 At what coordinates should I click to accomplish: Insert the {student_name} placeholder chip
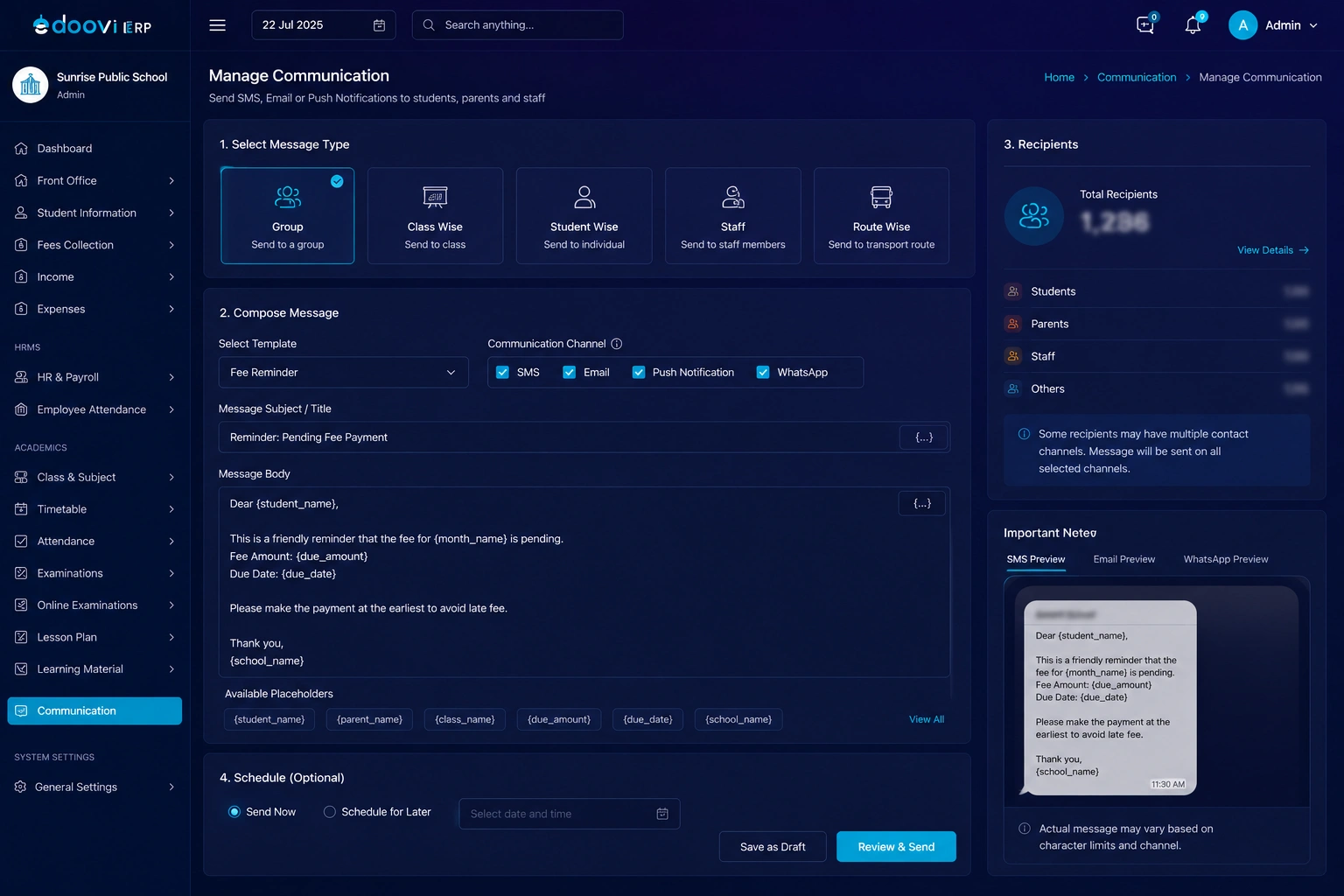269,720
